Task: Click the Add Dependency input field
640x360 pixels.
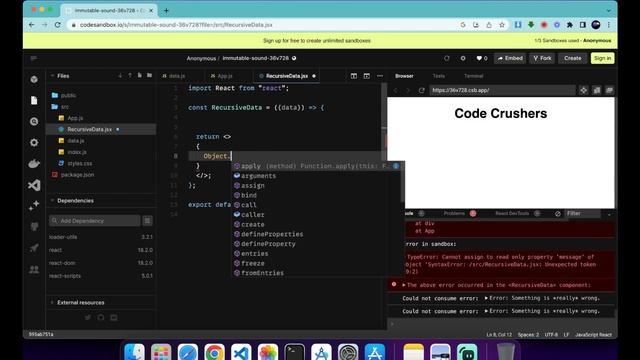Action: 95,221
